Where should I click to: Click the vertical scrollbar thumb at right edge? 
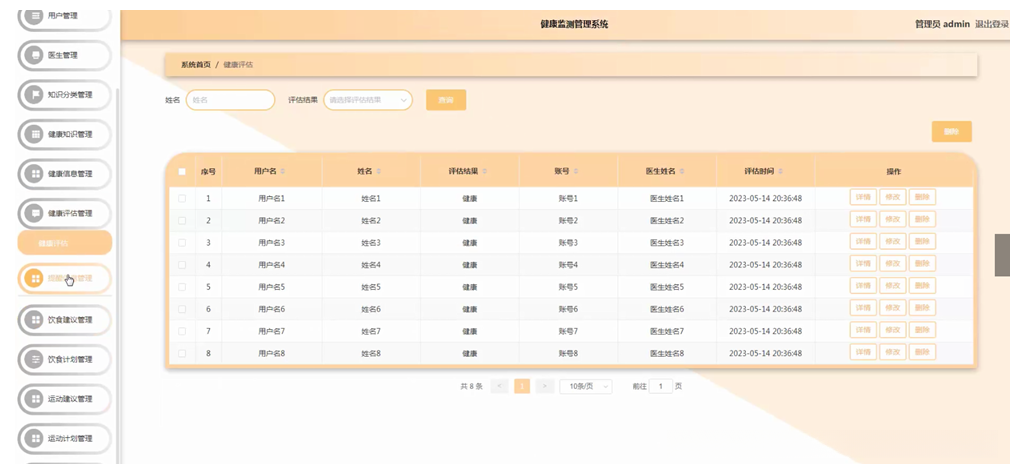click(1003, 255)
